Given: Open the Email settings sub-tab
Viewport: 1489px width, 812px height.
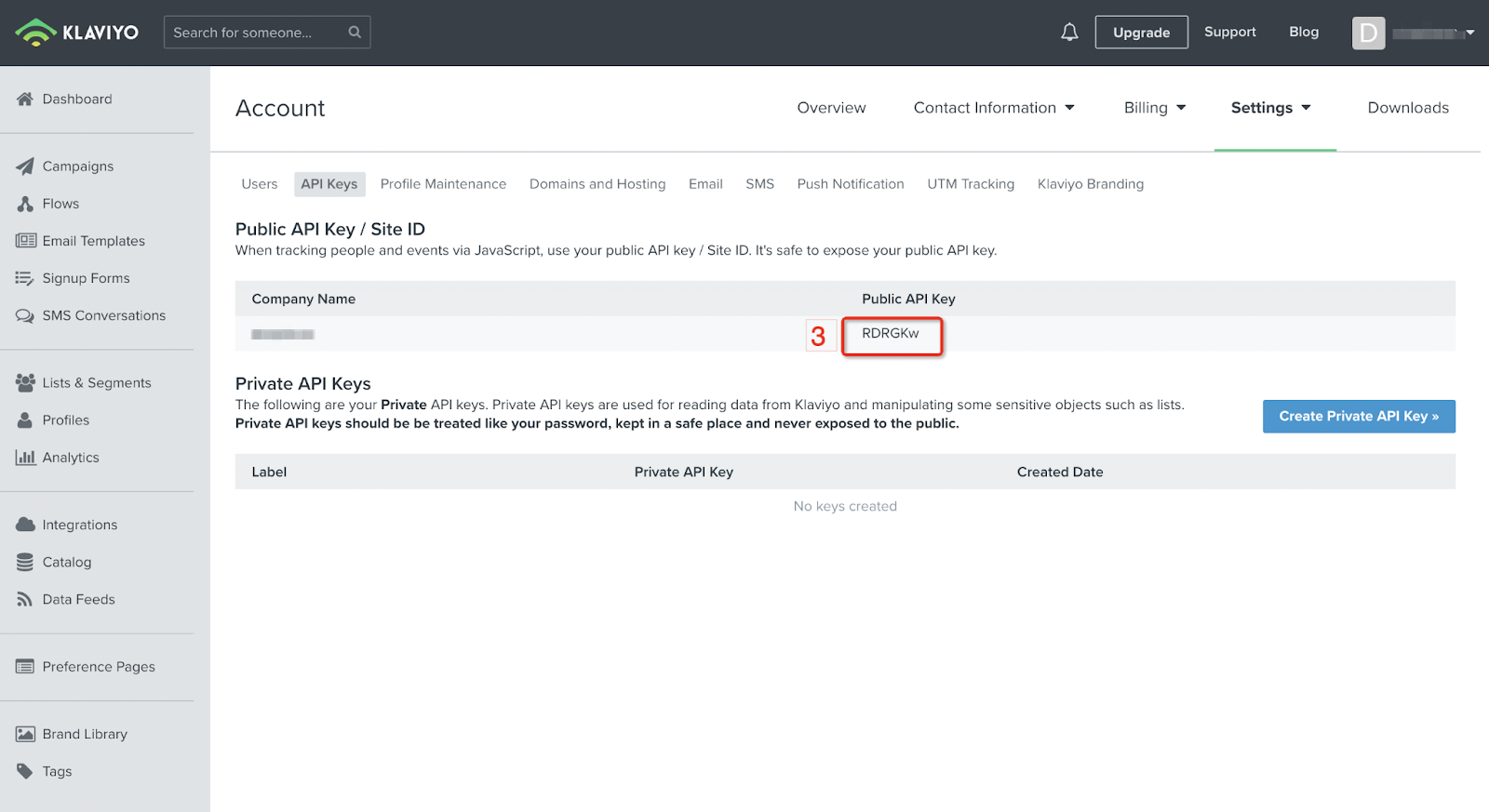Looking at the screenshot, I should click(705, 184).
